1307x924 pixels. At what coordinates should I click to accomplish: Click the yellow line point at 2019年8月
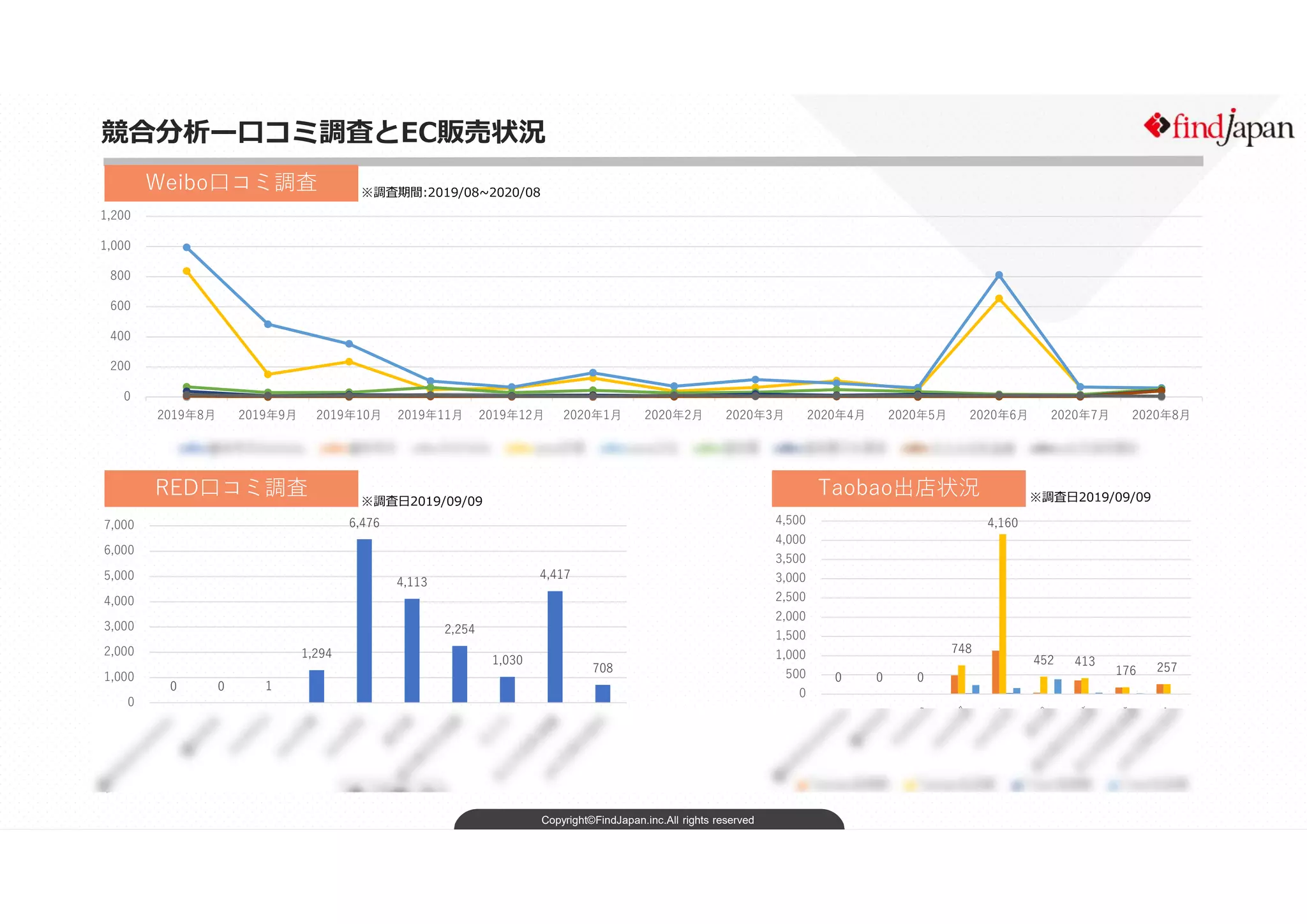pos(186,271)
